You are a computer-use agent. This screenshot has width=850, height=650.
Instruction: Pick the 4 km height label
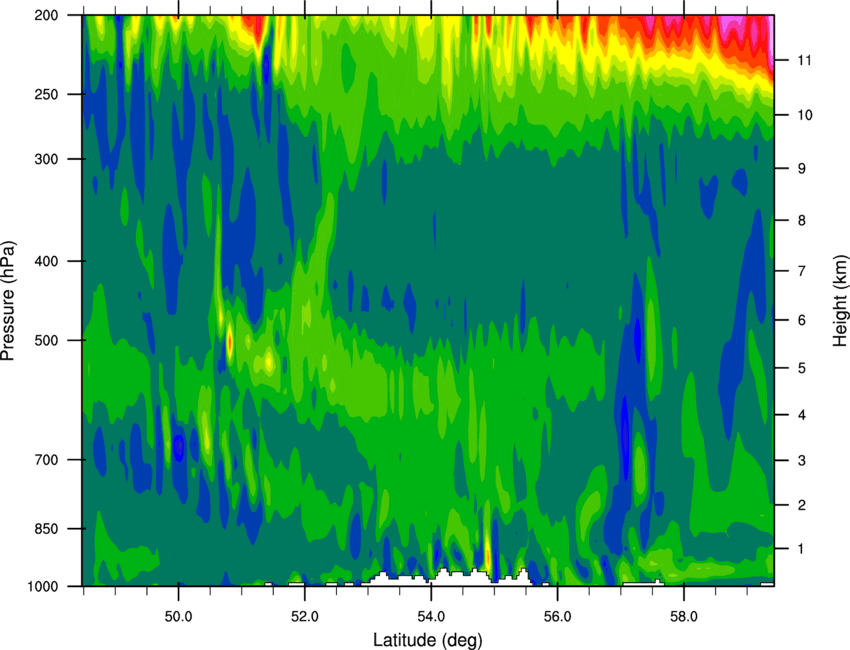(801, 415)
